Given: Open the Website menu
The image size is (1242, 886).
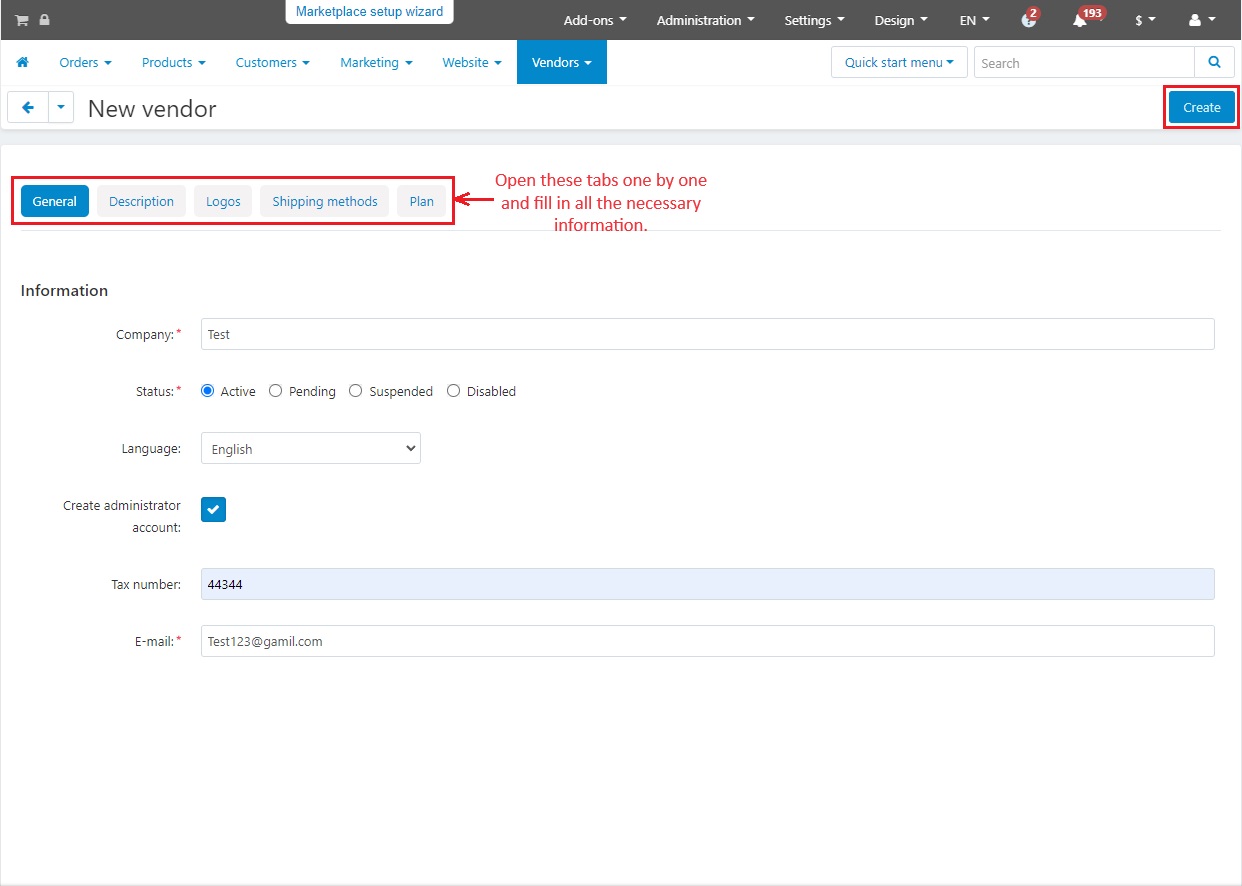Looking at the screenshot, I should (472, 62).
